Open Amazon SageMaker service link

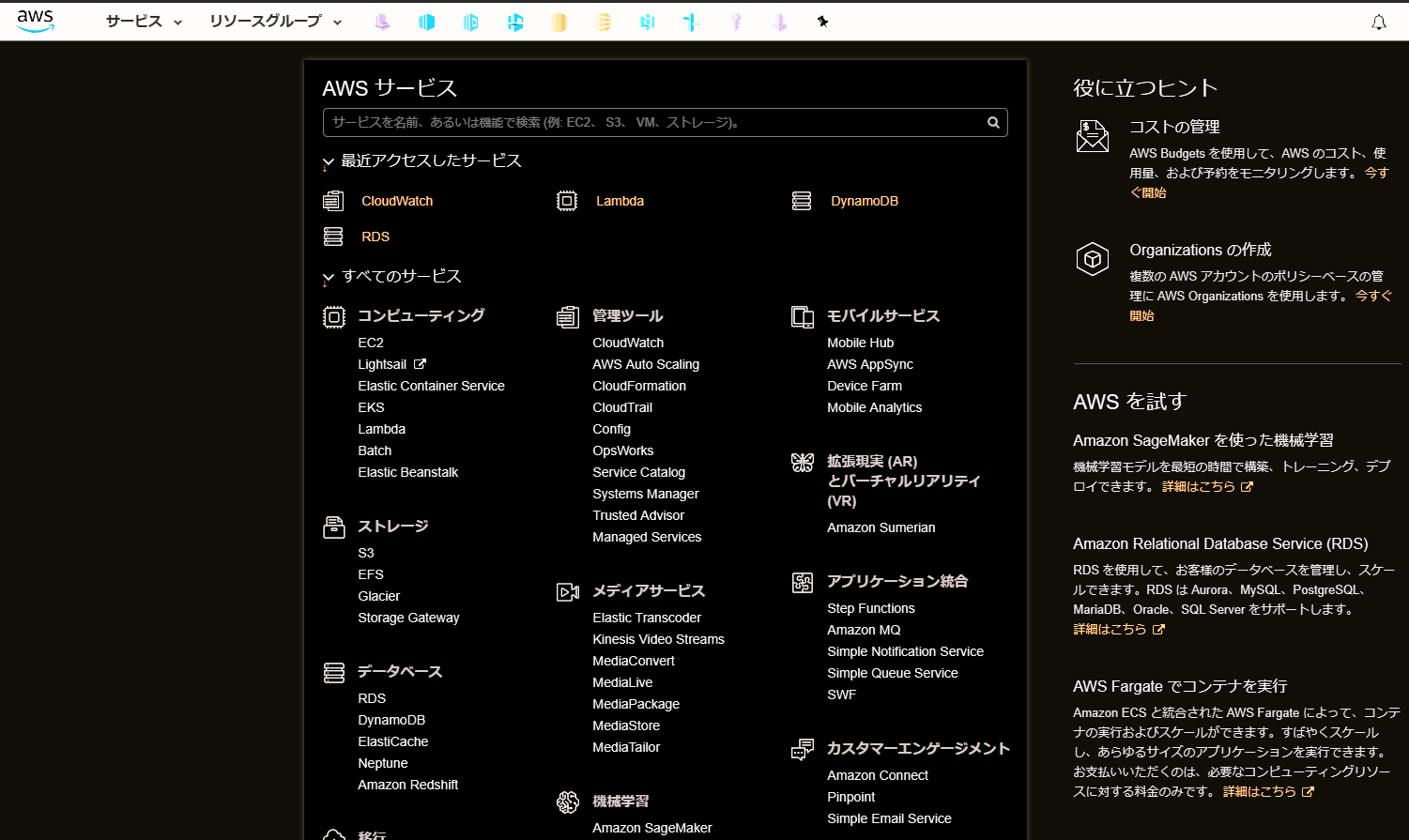(x=652, y=828)
